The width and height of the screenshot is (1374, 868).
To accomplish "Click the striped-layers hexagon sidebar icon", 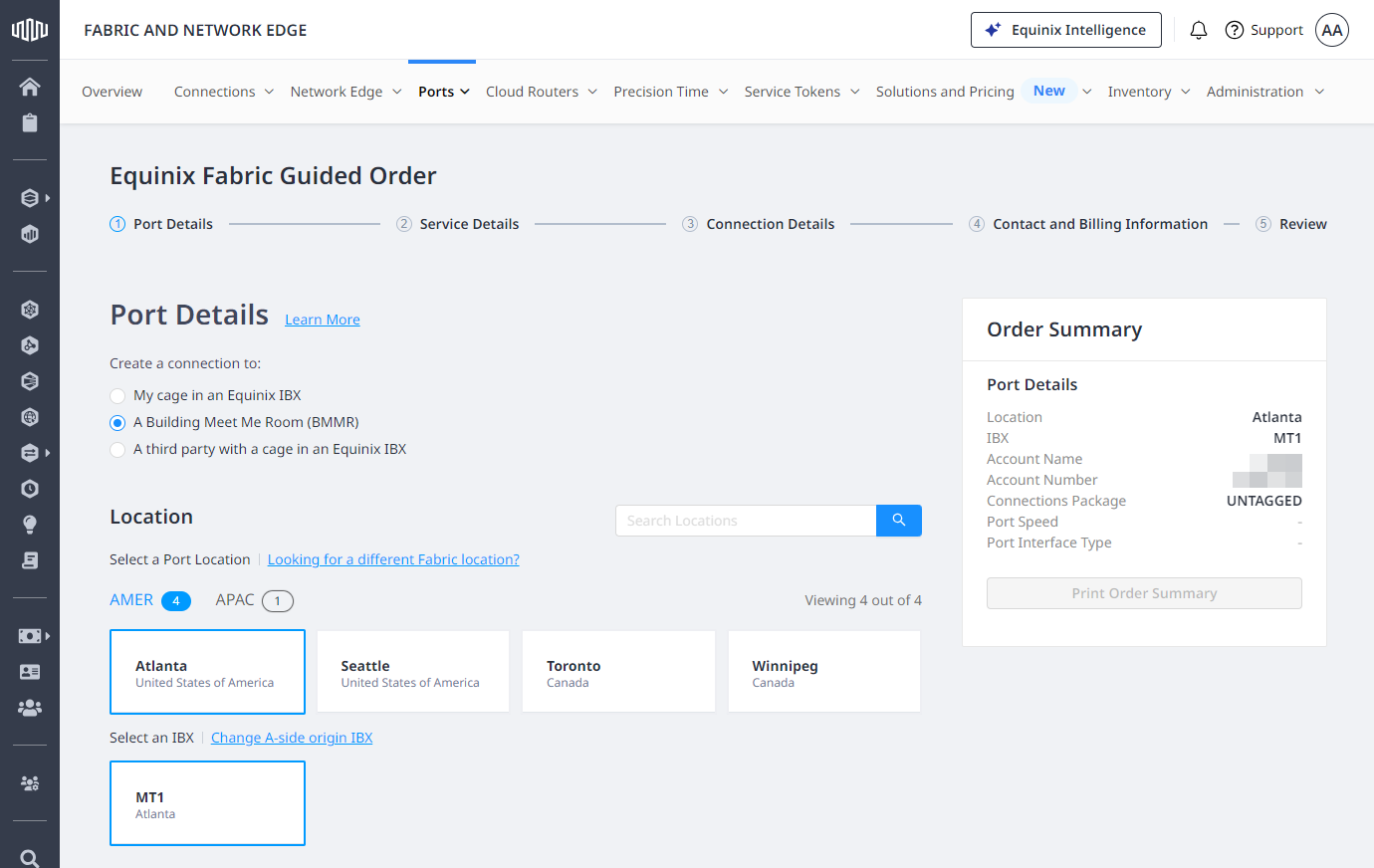I will pos(30,381).
